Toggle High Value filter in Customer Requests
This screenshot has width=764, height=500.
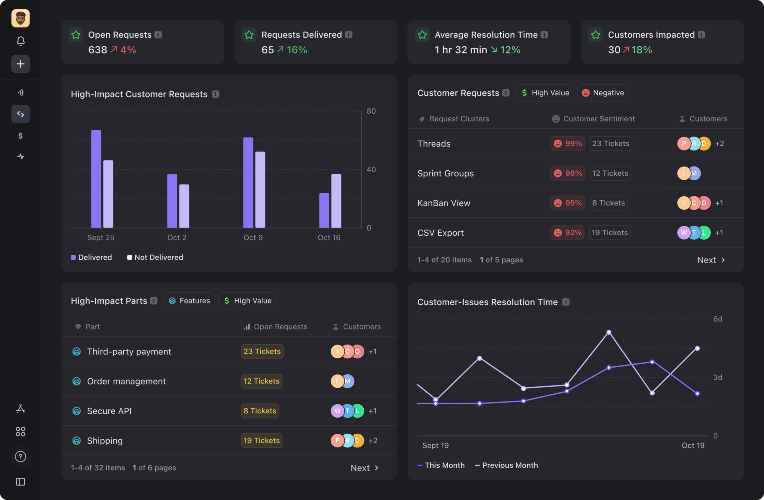click(545, 93)
